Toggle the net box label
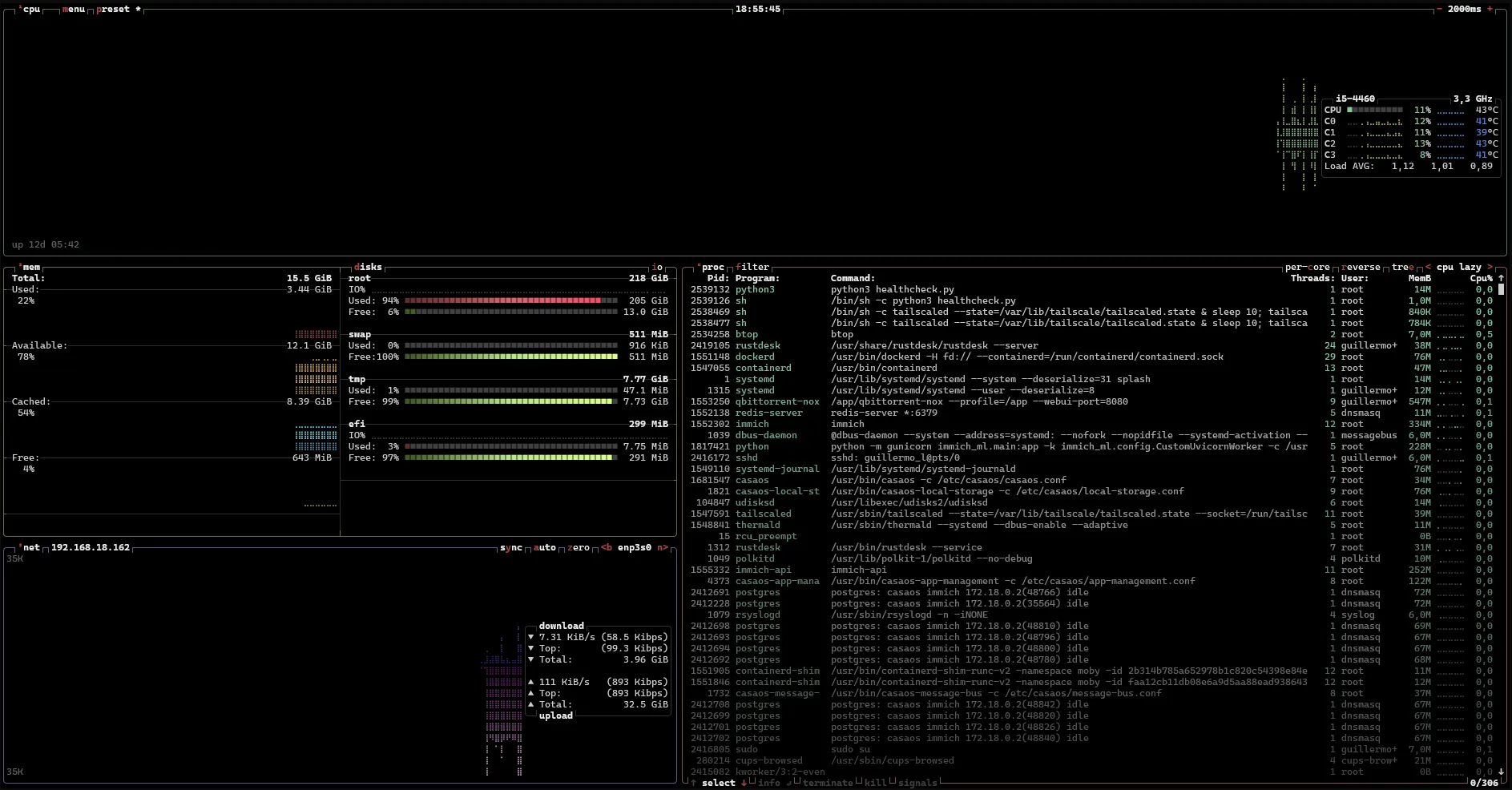1512x790 pixels. point(31,547)
